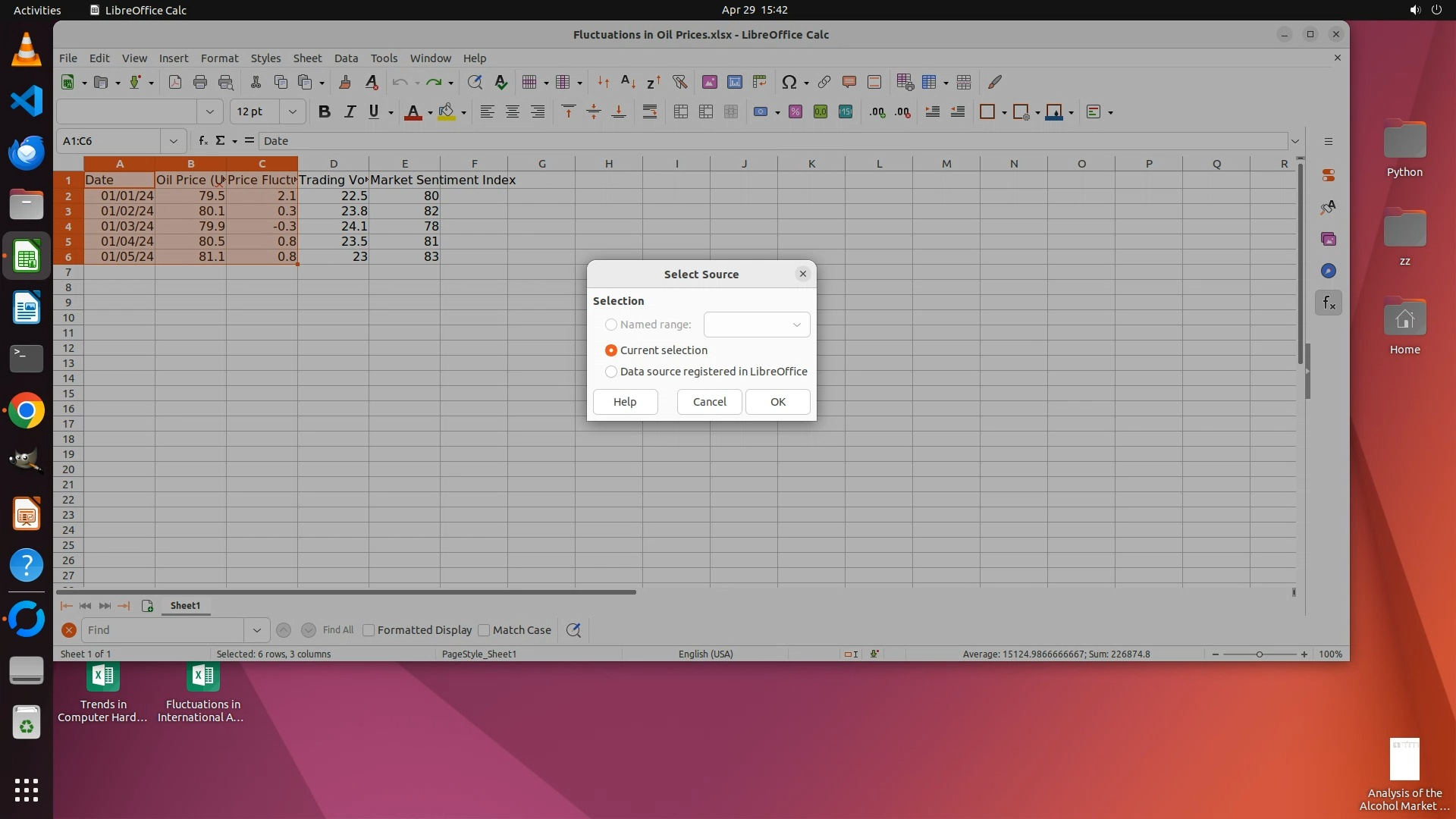
Task: Click the Sort Ascending toolbar icon
Action: tap(628, 82)
